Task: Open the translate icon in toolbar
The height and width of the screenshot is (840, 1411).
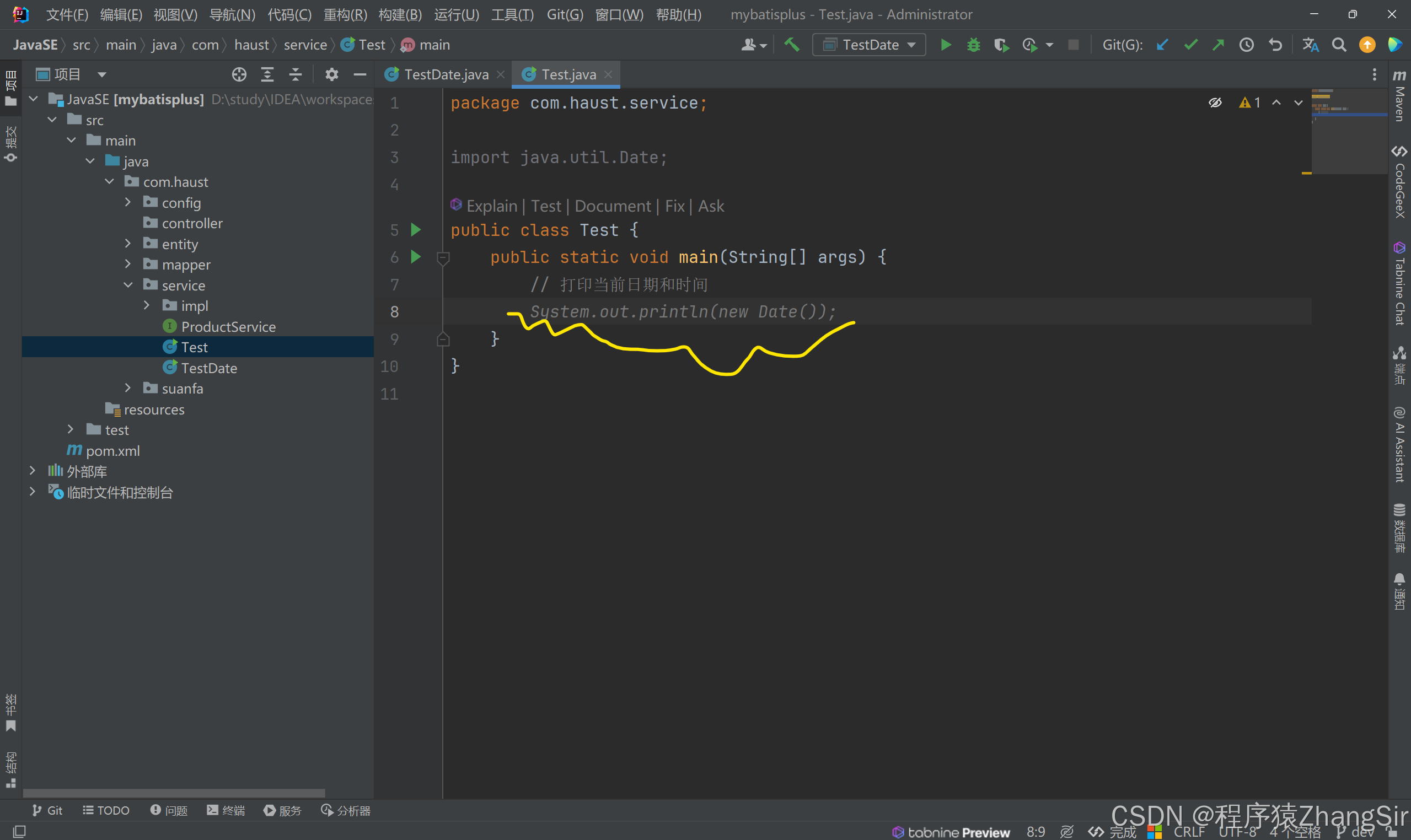Action: click(x=1310, y=45)
